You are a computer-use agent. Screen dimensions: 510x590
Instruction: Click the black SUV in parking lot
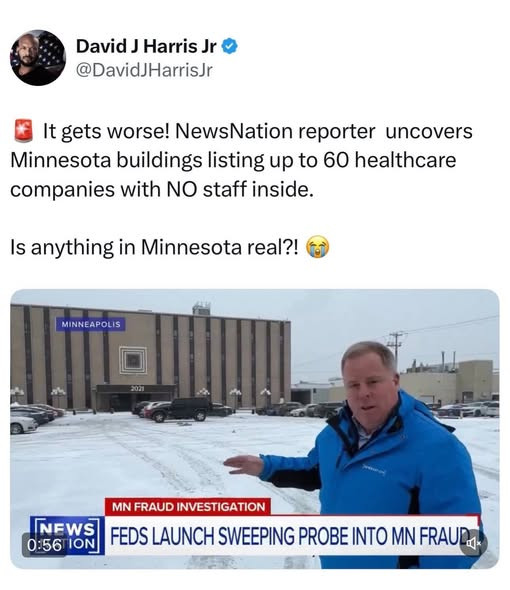tap(181, 409)
